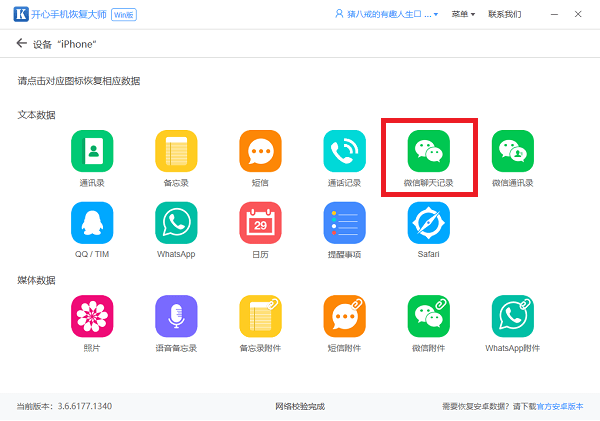The width and height of the screenshot is (600, 421).
Task: Expand the user account dropdown
Action: (386, 14)
